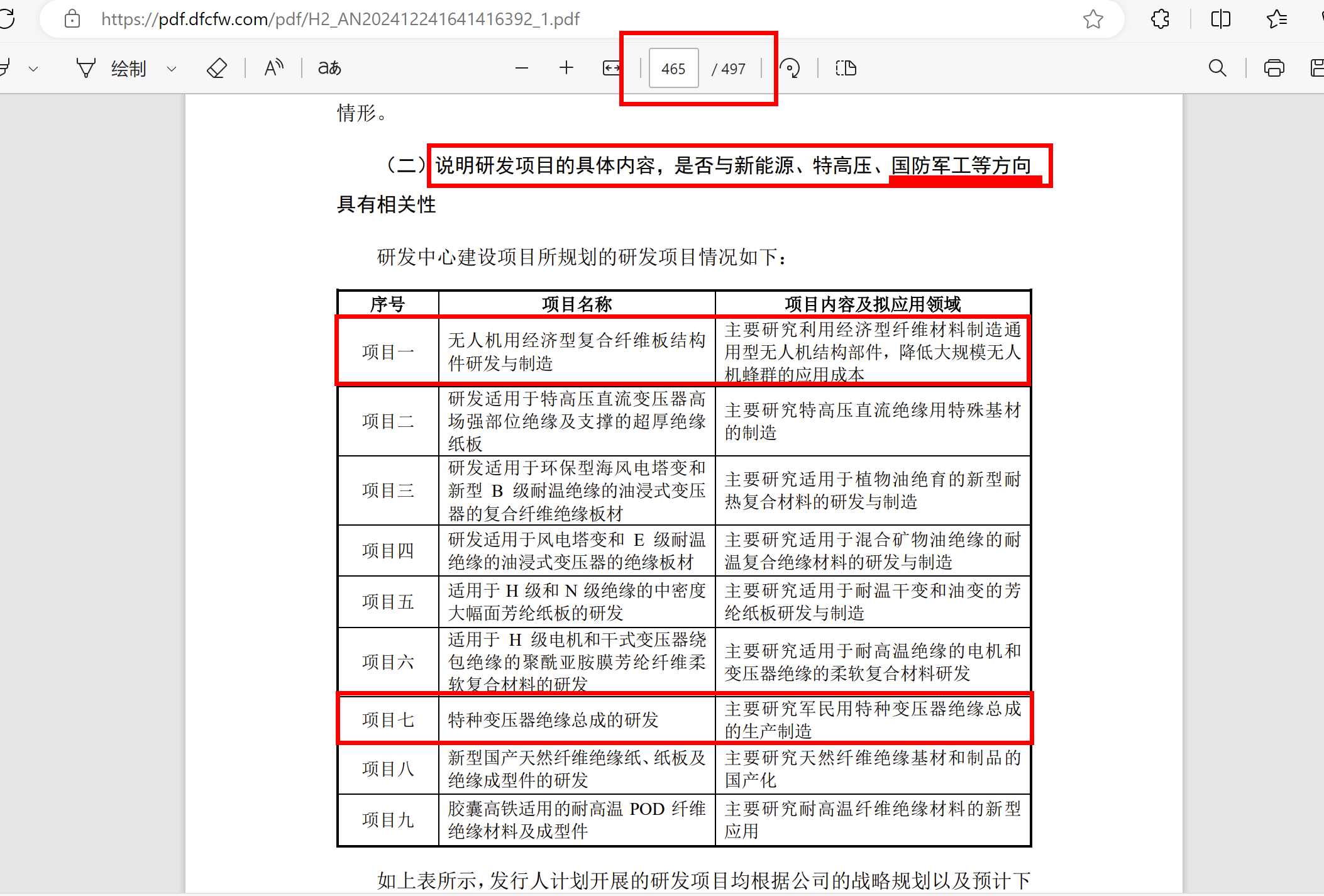1324x896 pixels.
Task: Click the 绘制 draw button
Action: click(128, 68)
